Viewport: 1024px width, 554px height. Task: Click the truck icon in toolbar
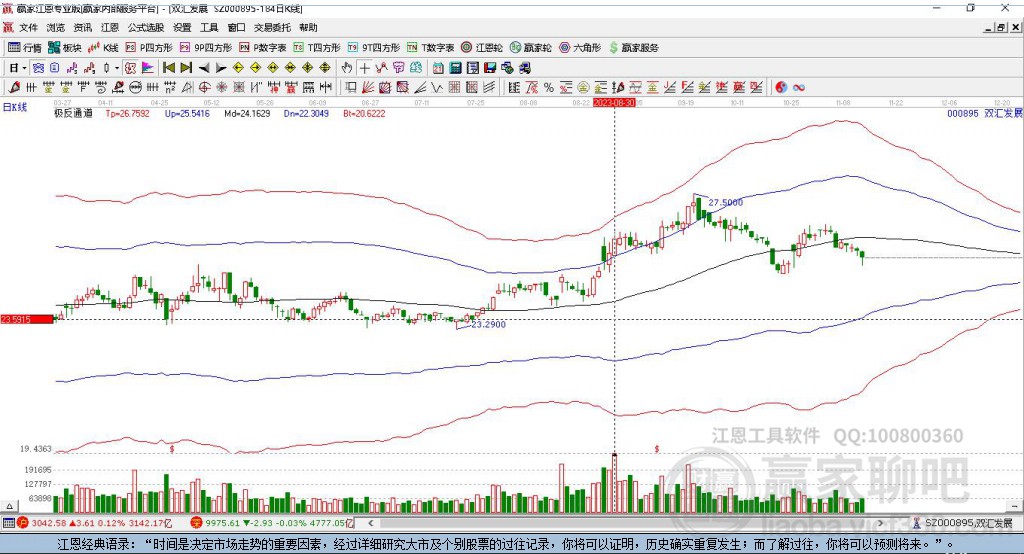click(x=526, y=68)
